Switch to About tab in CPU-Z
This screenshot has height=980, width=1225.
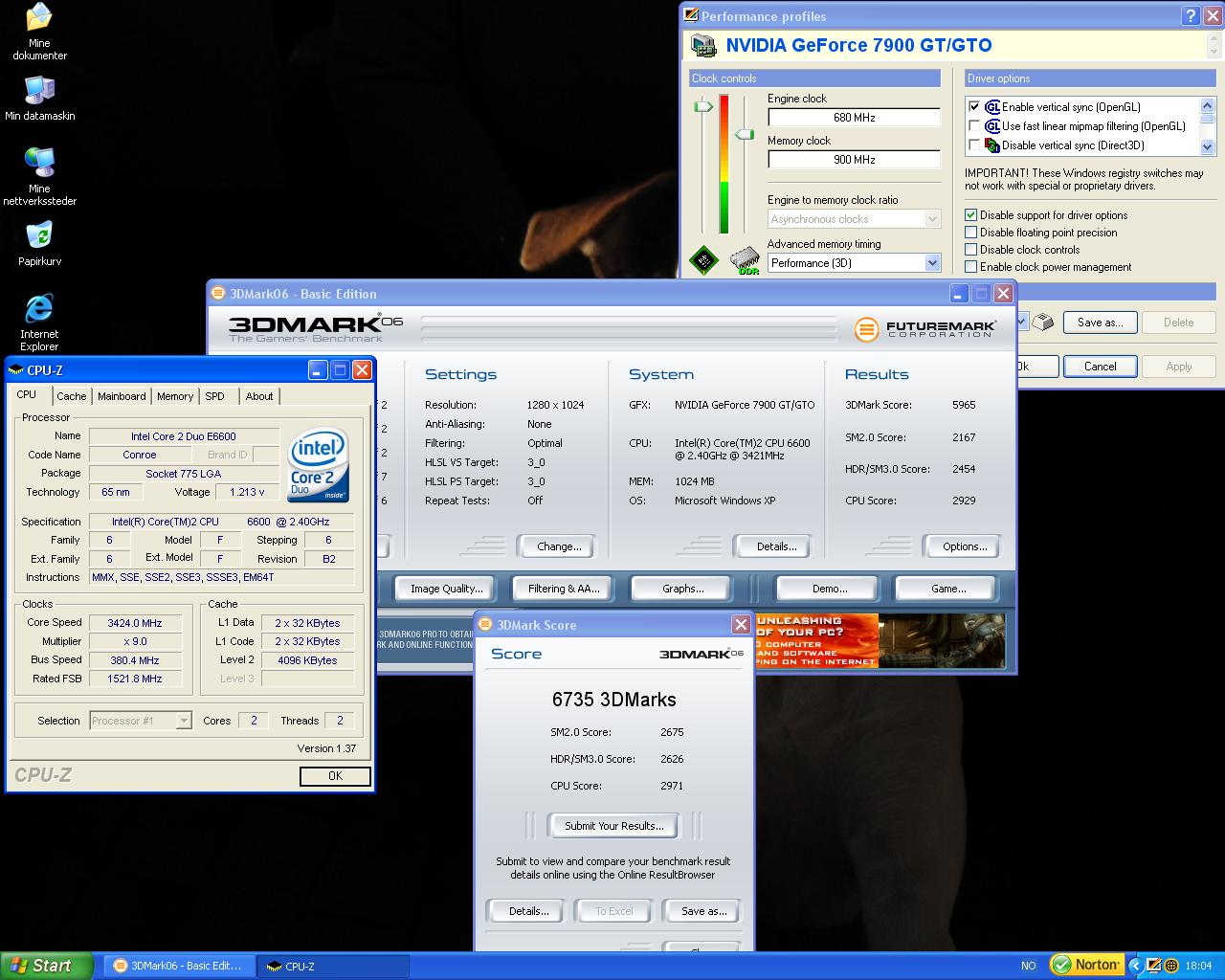click(x=259, y=396)
